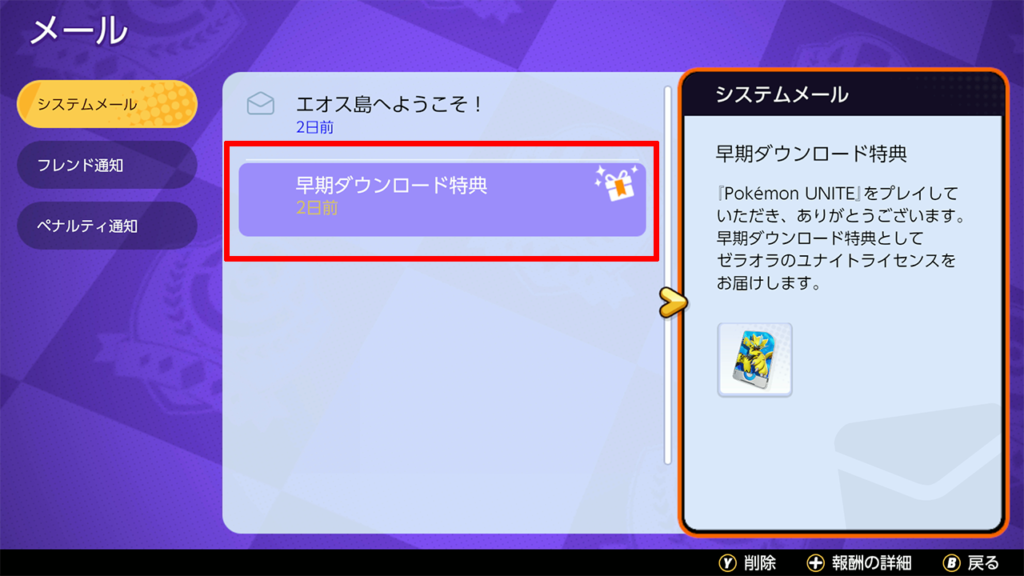Open the ペナルティ通知 tab

107,225
